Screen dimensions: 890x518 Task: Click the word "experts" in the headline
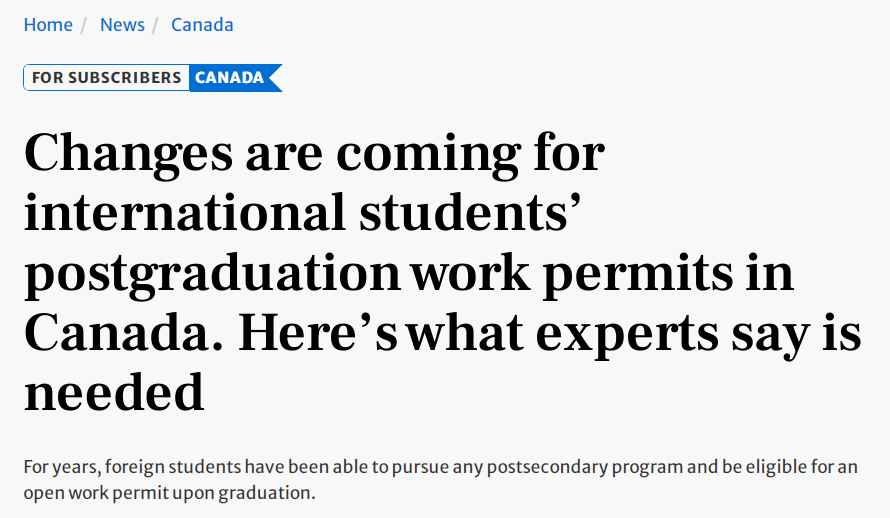pos(627,335)
